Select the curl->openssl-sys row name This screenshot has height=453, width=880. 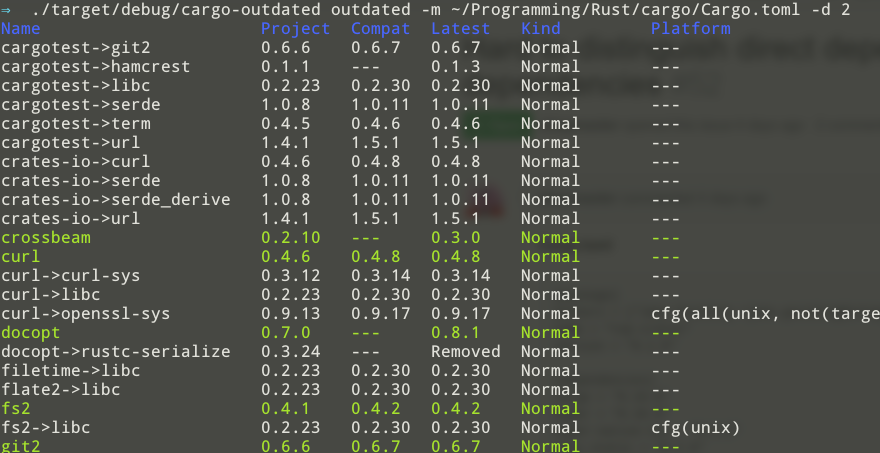tap(86, 314)
